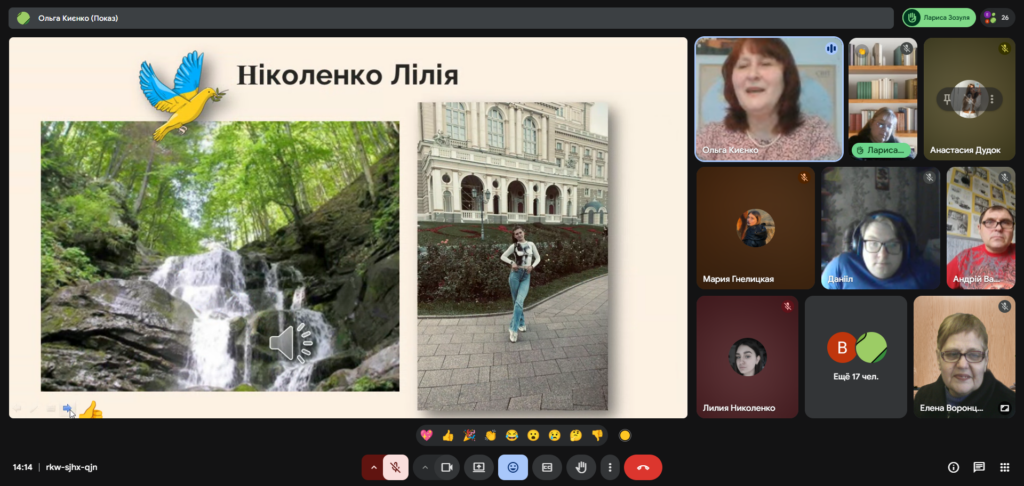1024x486 pixels.
Task: Start screen sharing with Present button
Action: 479,467
